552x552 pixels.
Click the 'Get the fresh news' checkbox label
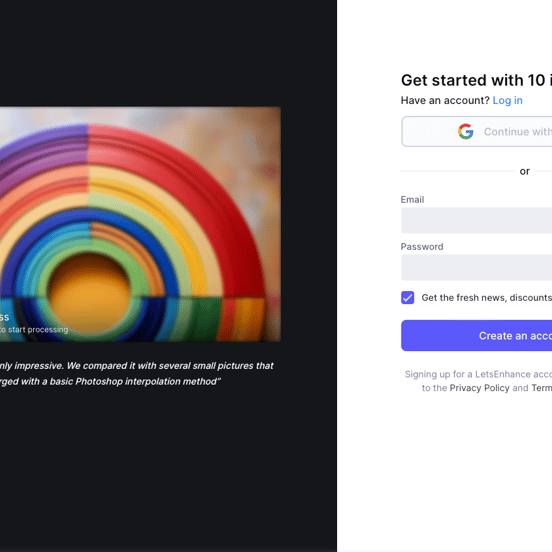click(487, 298)
